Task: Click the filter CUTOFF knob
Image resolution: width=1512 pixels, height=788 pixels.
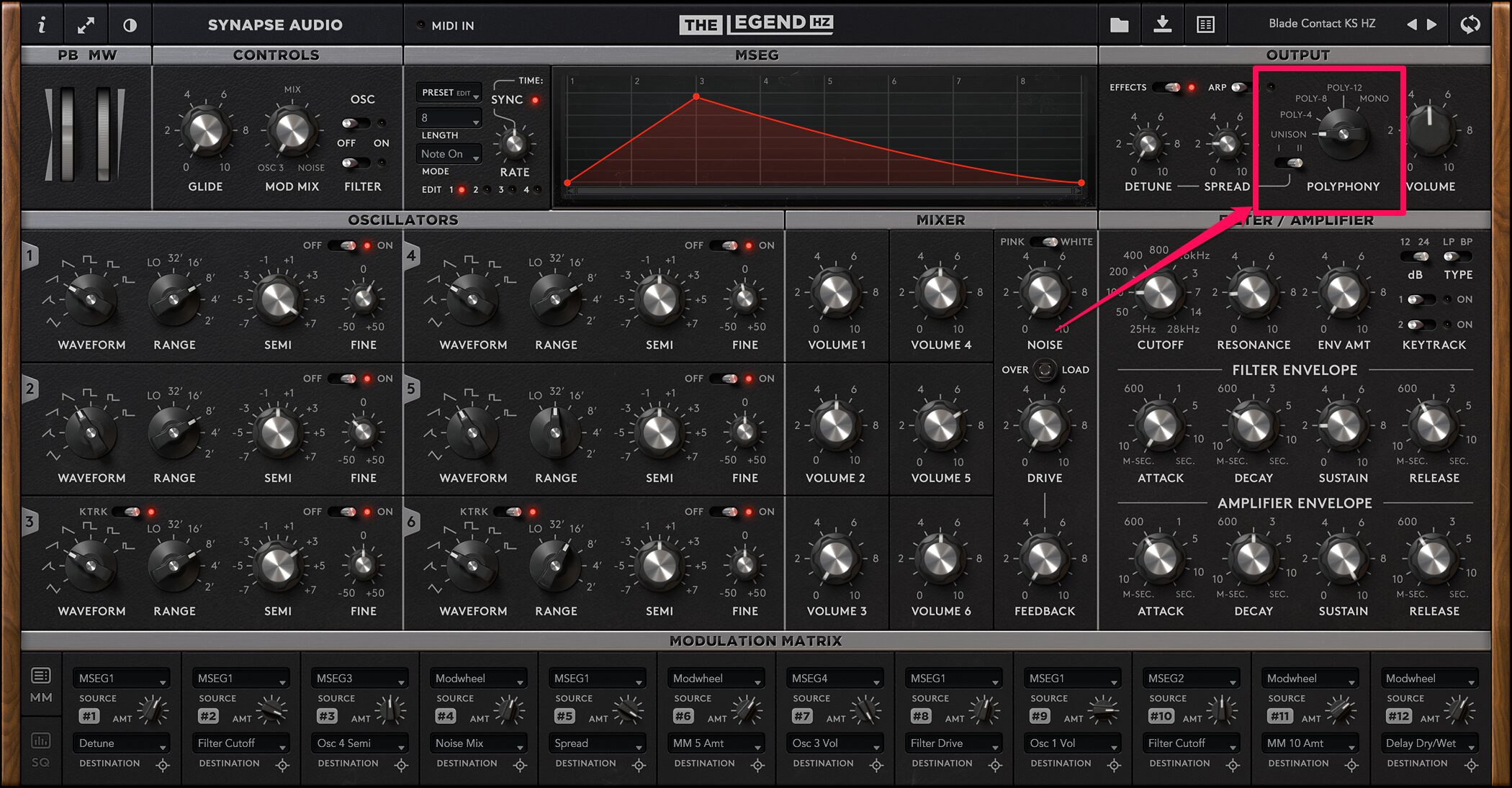Action: (x=1160, y=294)
